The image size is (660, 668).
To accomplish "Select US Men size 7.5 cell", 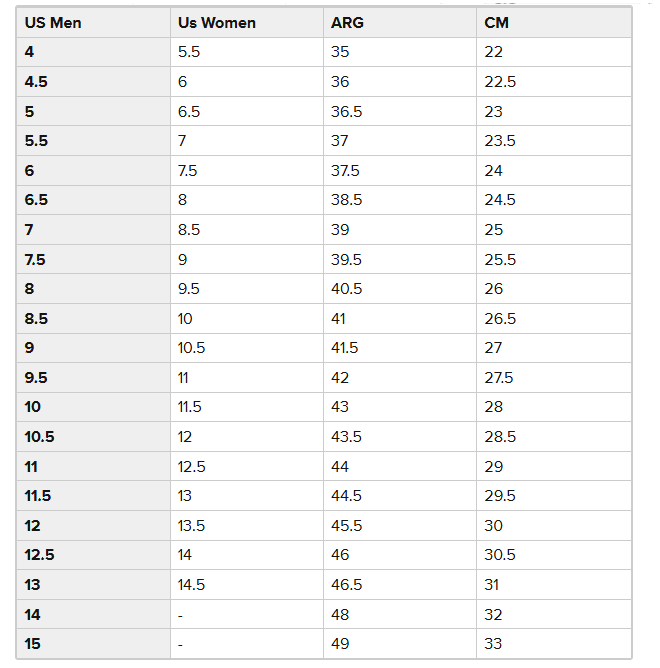I will (x=35, y=260).
